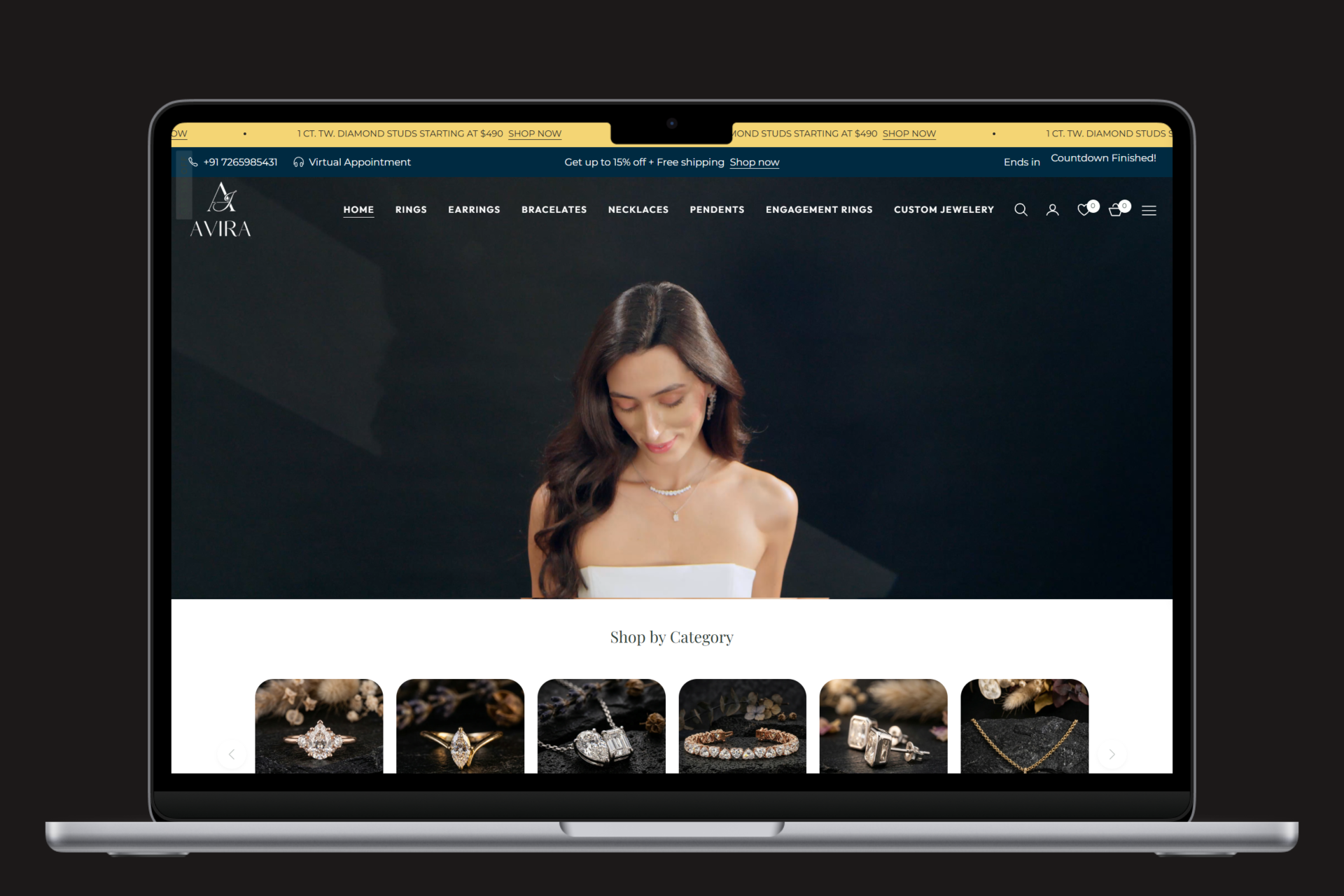Viewport: 1344px width, 896px height.
Task: Click SHOP NOW link in left yellow banner
Action: [535, 134]
